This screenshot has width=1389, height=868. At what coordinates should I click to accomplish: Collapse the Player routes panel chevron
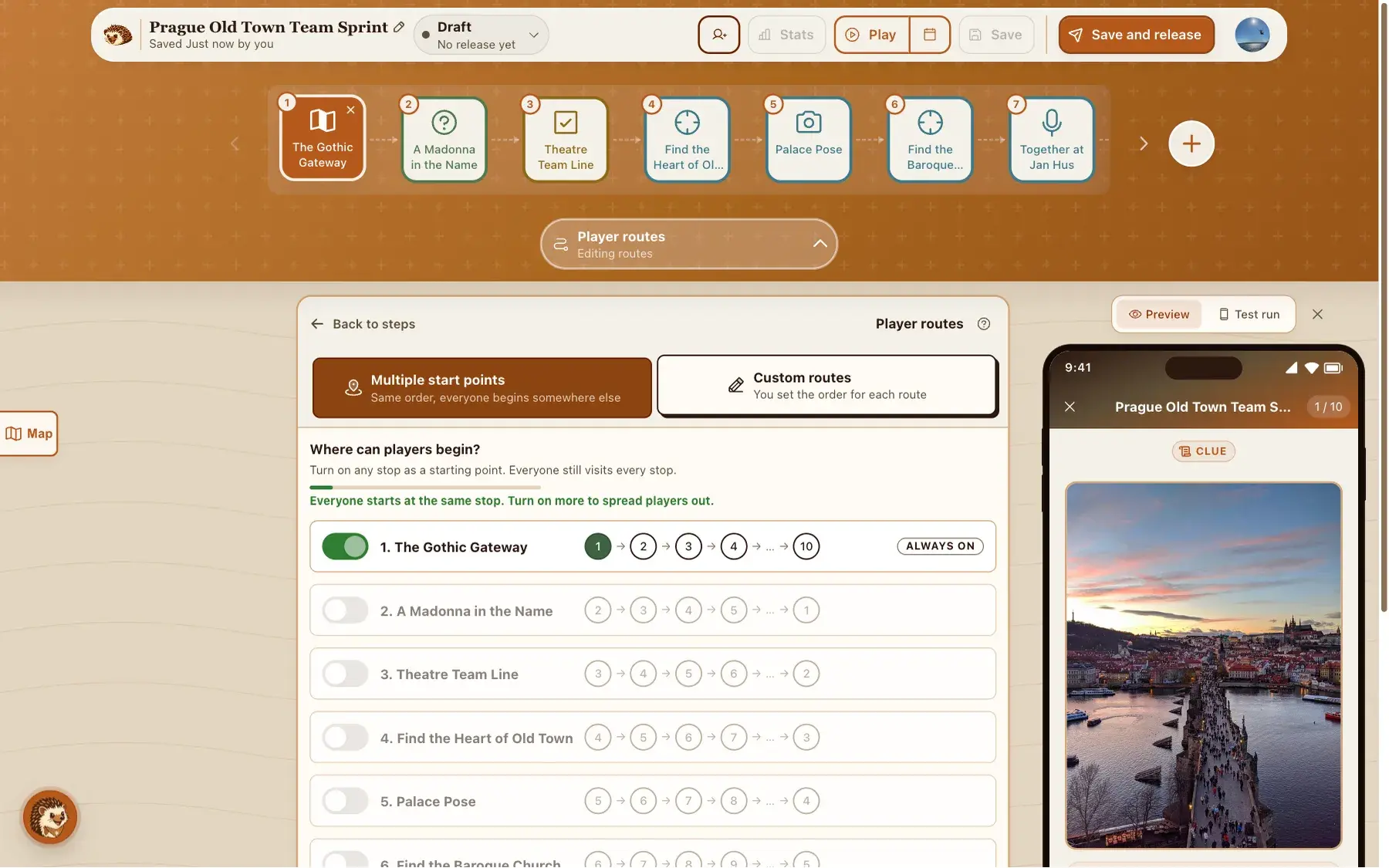[820, 244]
